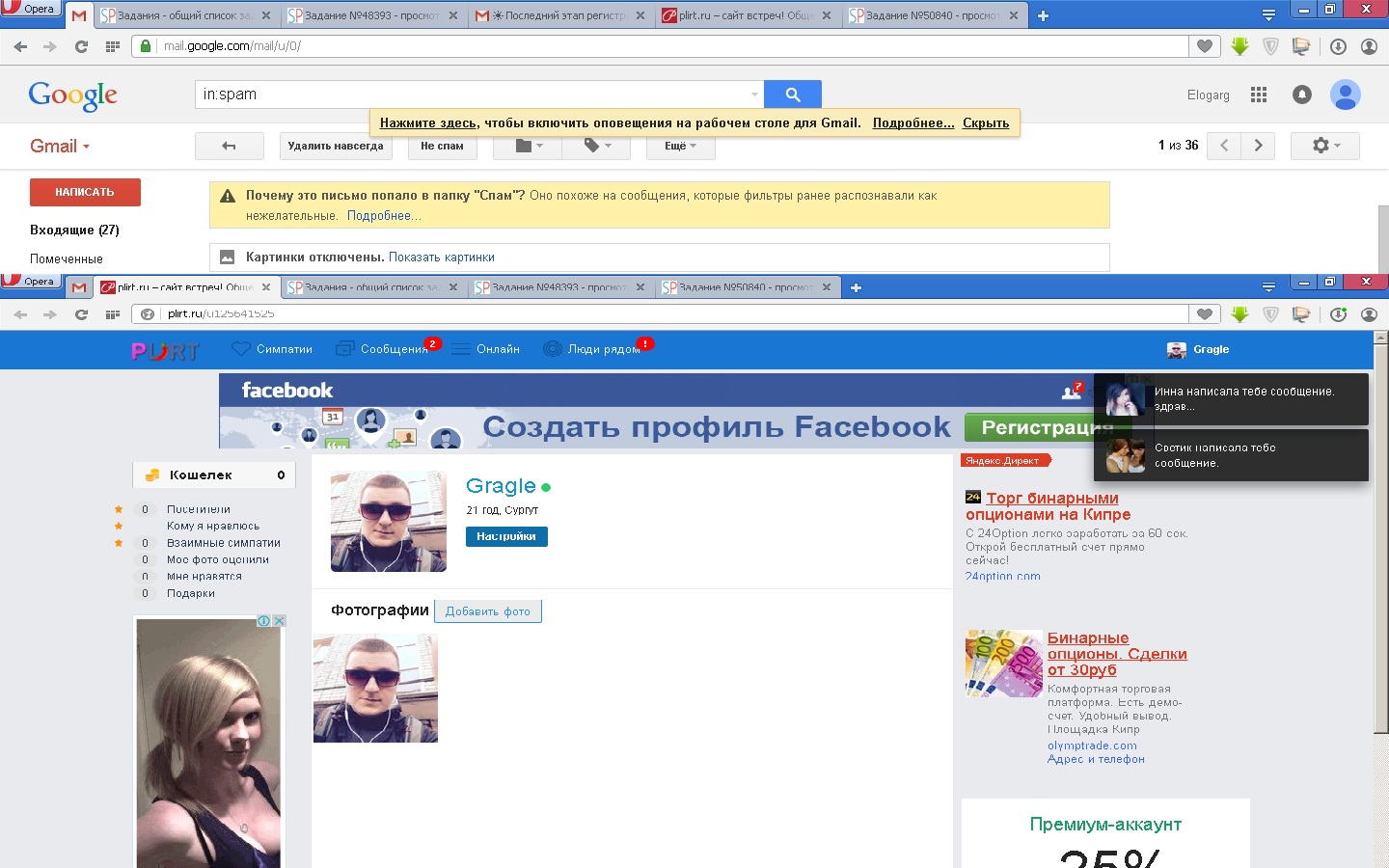Image resolution: width=1389 pixels, height=868 pixels.
Task: Open Сообщения on Plirt
Action: coord(383,349)
